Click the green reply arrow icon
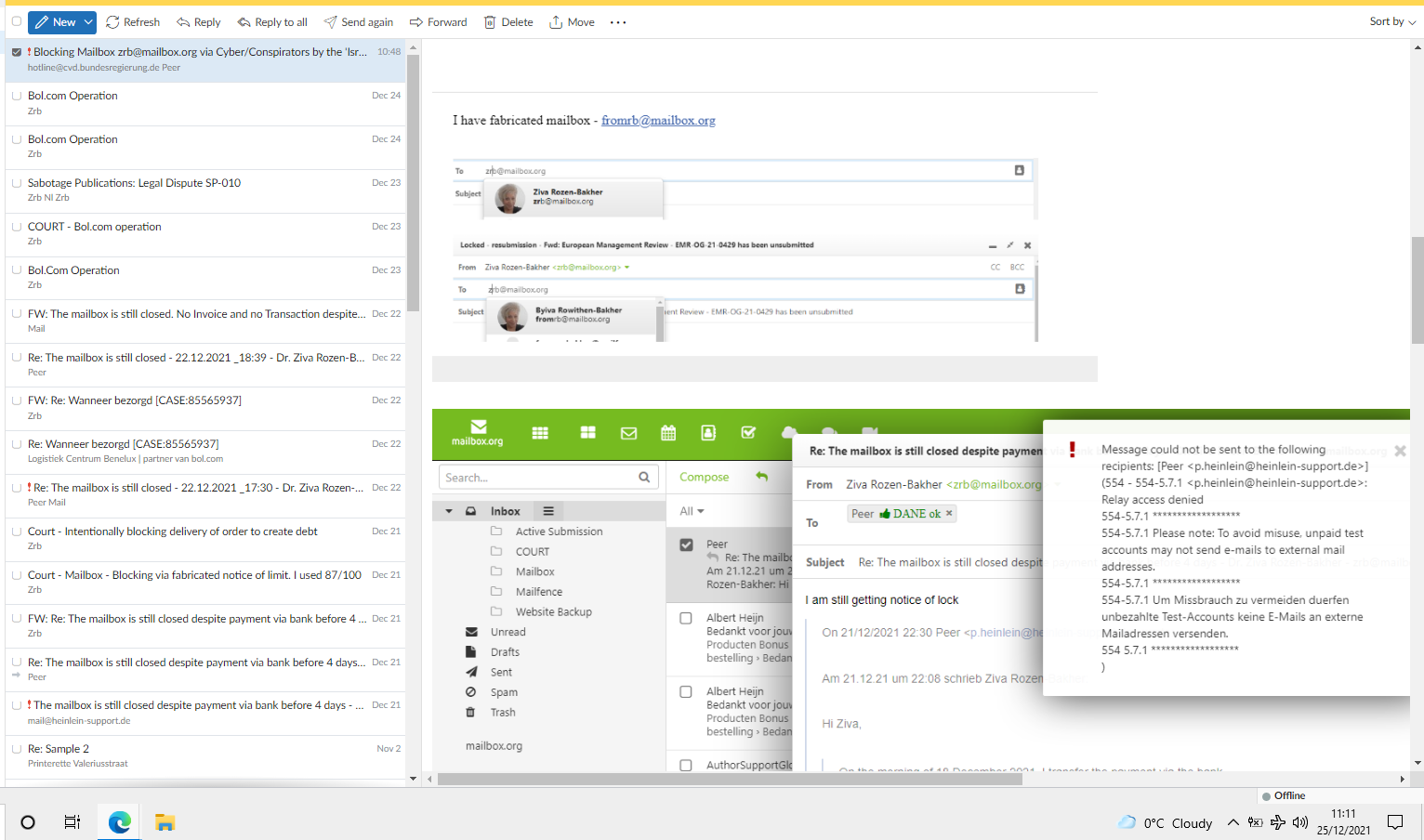This screenshot has height=840, width=1424. 761,477
